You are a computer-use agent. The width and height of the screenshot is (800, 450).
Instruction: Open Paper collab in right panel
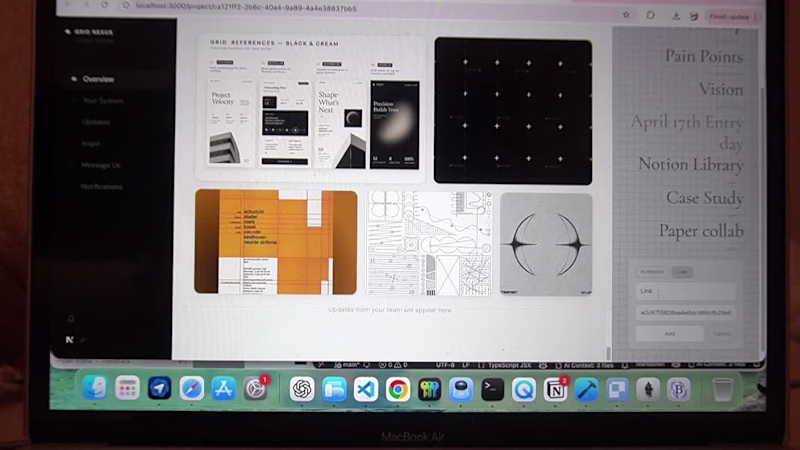(701, 231)
